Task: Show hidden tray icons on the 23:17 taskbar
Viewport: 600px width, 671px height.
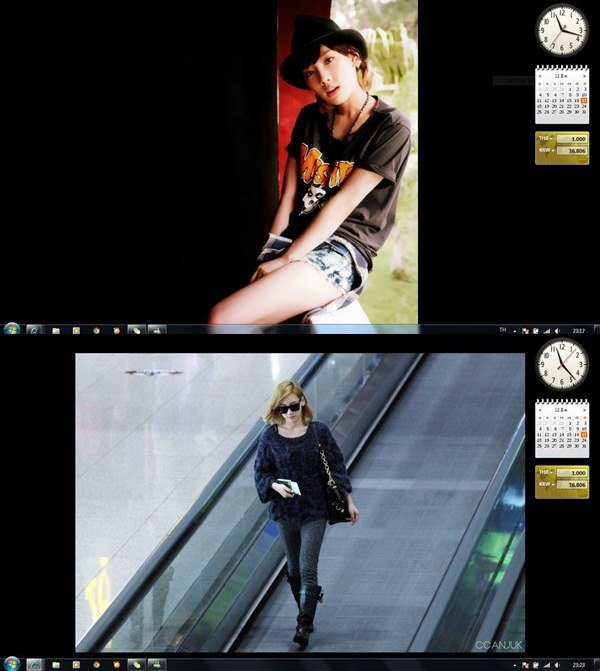Action: coord(515,331)
